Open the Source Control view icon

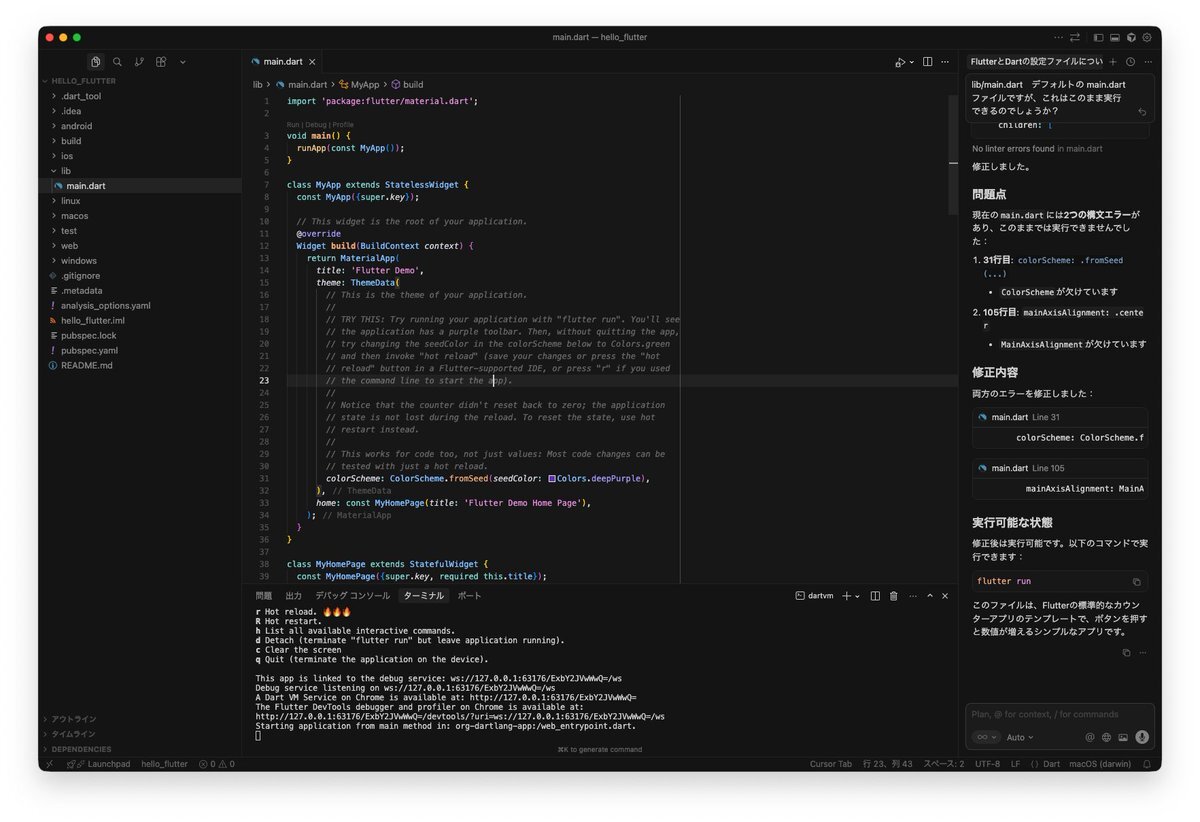pos(139,62)
